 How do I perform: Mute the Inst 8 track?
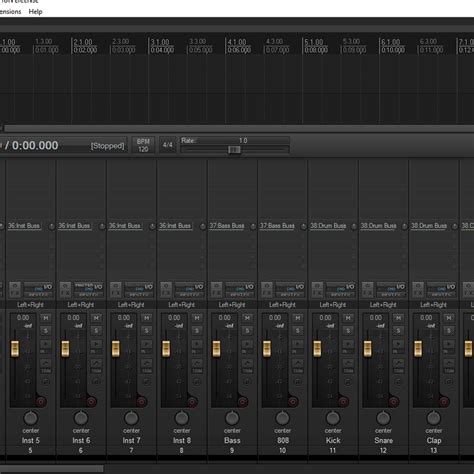(x=197, y=318)
